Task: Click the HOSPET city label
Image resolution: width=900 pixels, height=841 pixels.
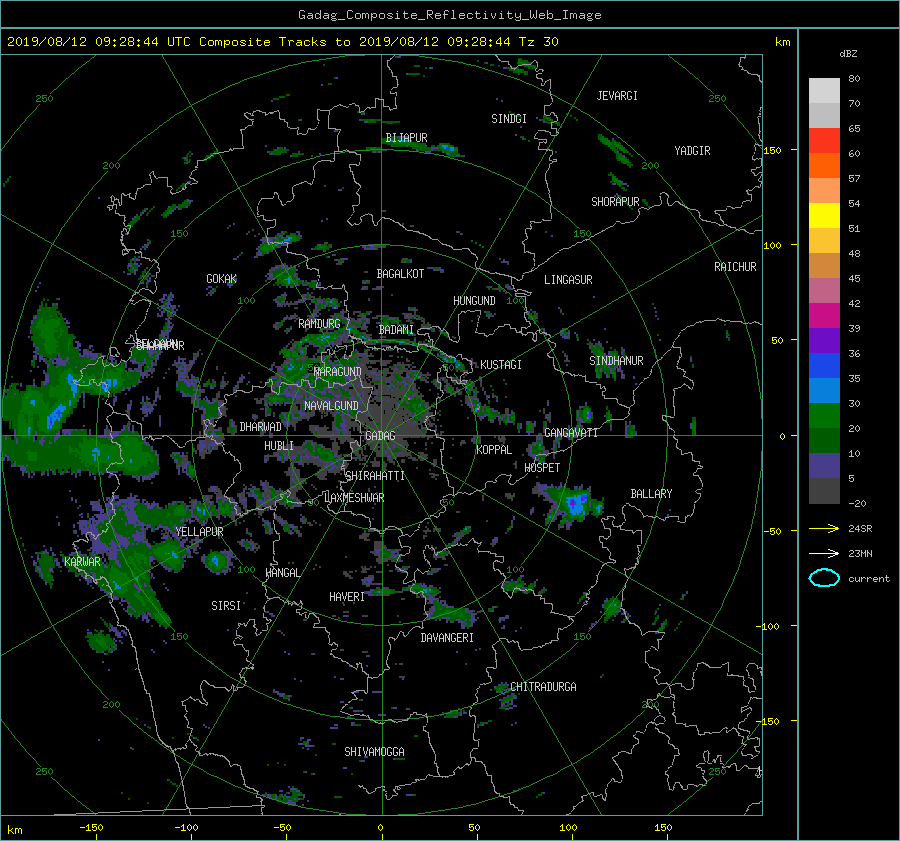Action: (542, 468)
